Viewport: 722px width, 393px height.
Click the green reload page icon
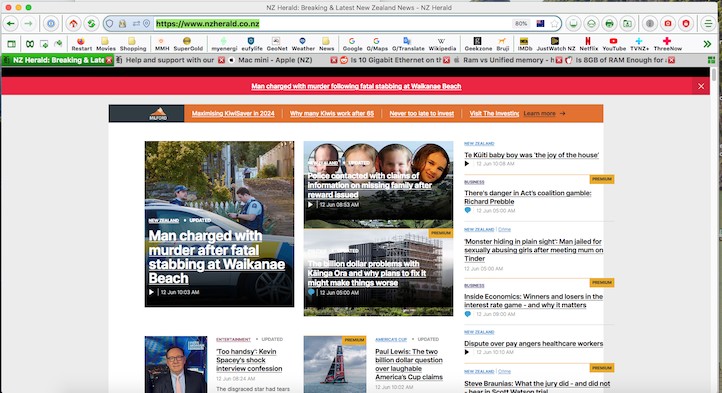[x=91, y=23]
